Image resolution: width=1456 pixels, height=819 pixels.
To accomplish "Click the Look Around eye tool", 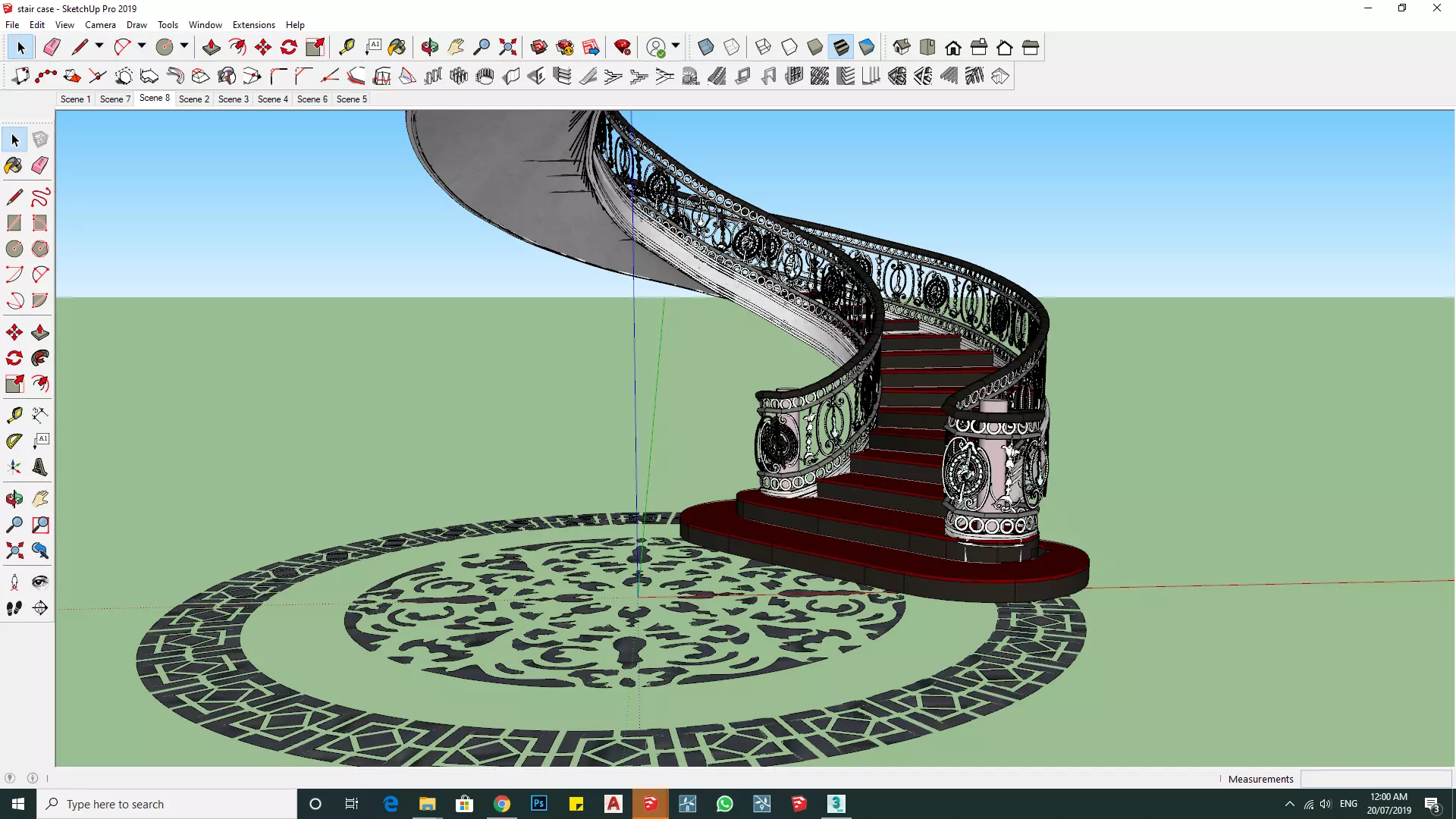I will 40,582.
